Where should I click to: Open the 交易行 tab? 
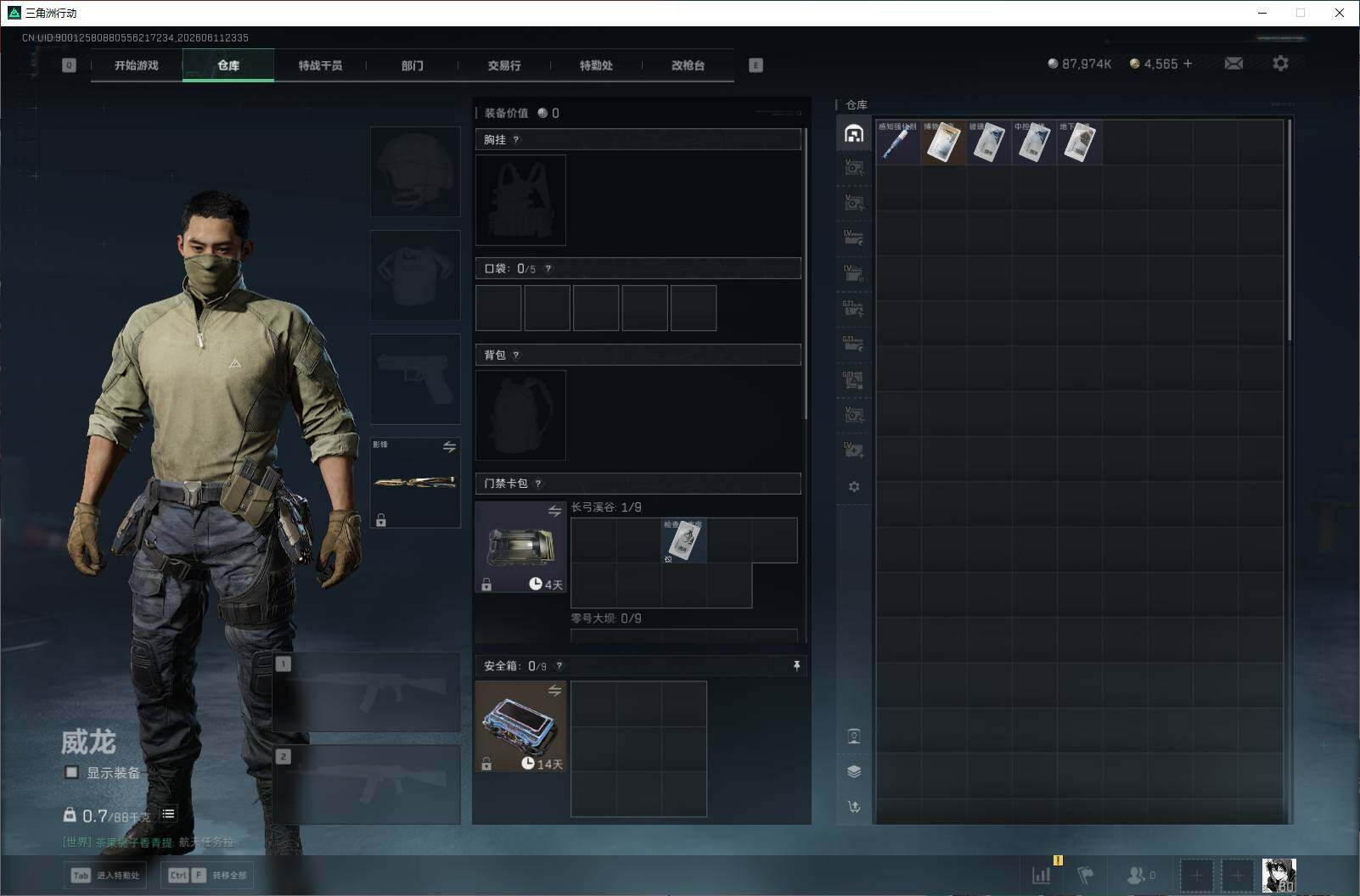504,65
